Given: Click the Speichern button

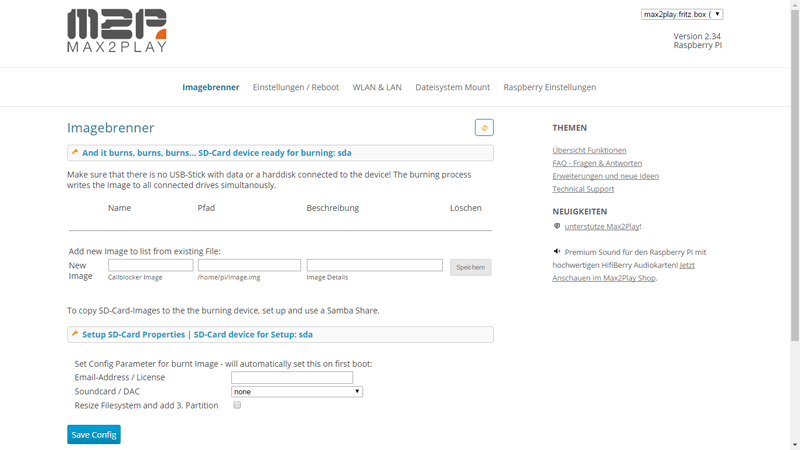Looking at the screenshot, I should [470, 267].
